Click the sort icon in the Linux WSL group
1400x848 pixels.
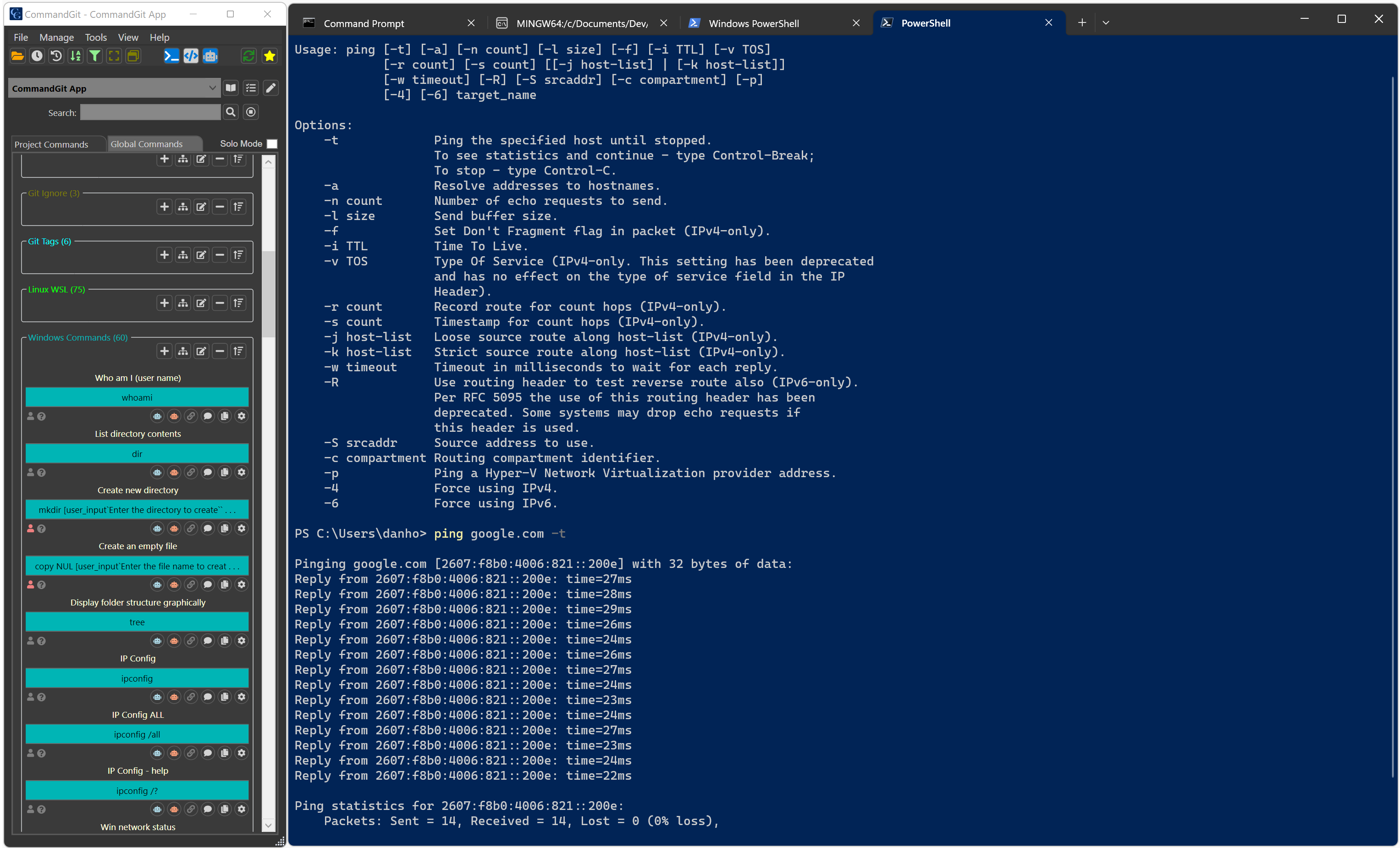point(238,303)
